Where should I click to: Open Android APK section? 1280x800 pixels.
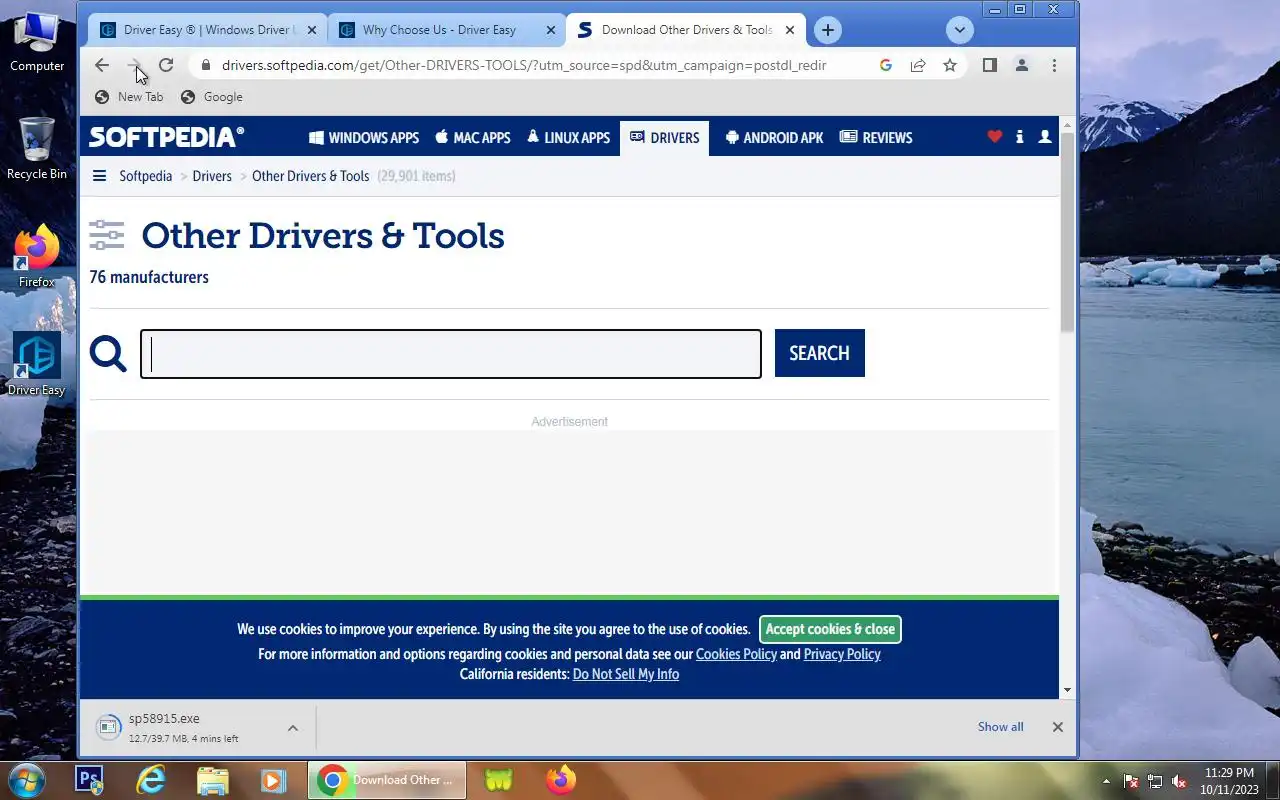774,137
